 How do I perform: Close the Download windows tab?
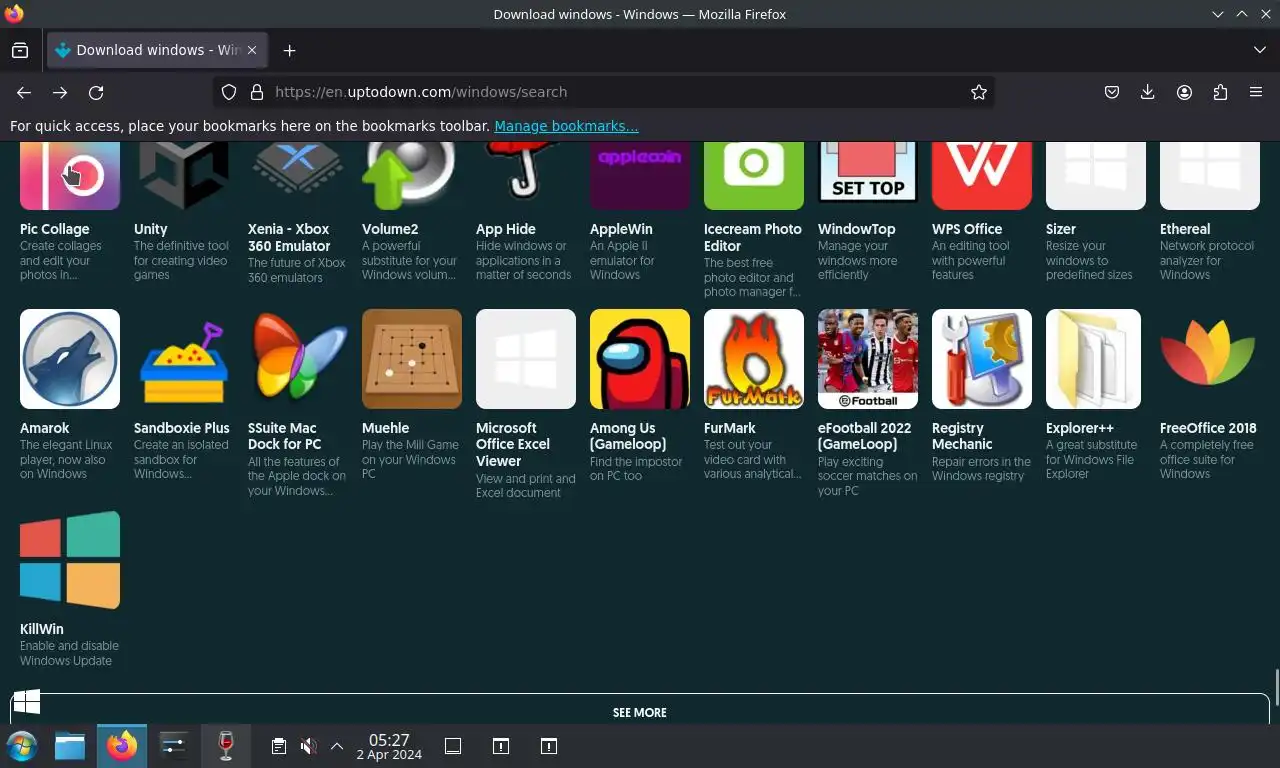[252, 50]
